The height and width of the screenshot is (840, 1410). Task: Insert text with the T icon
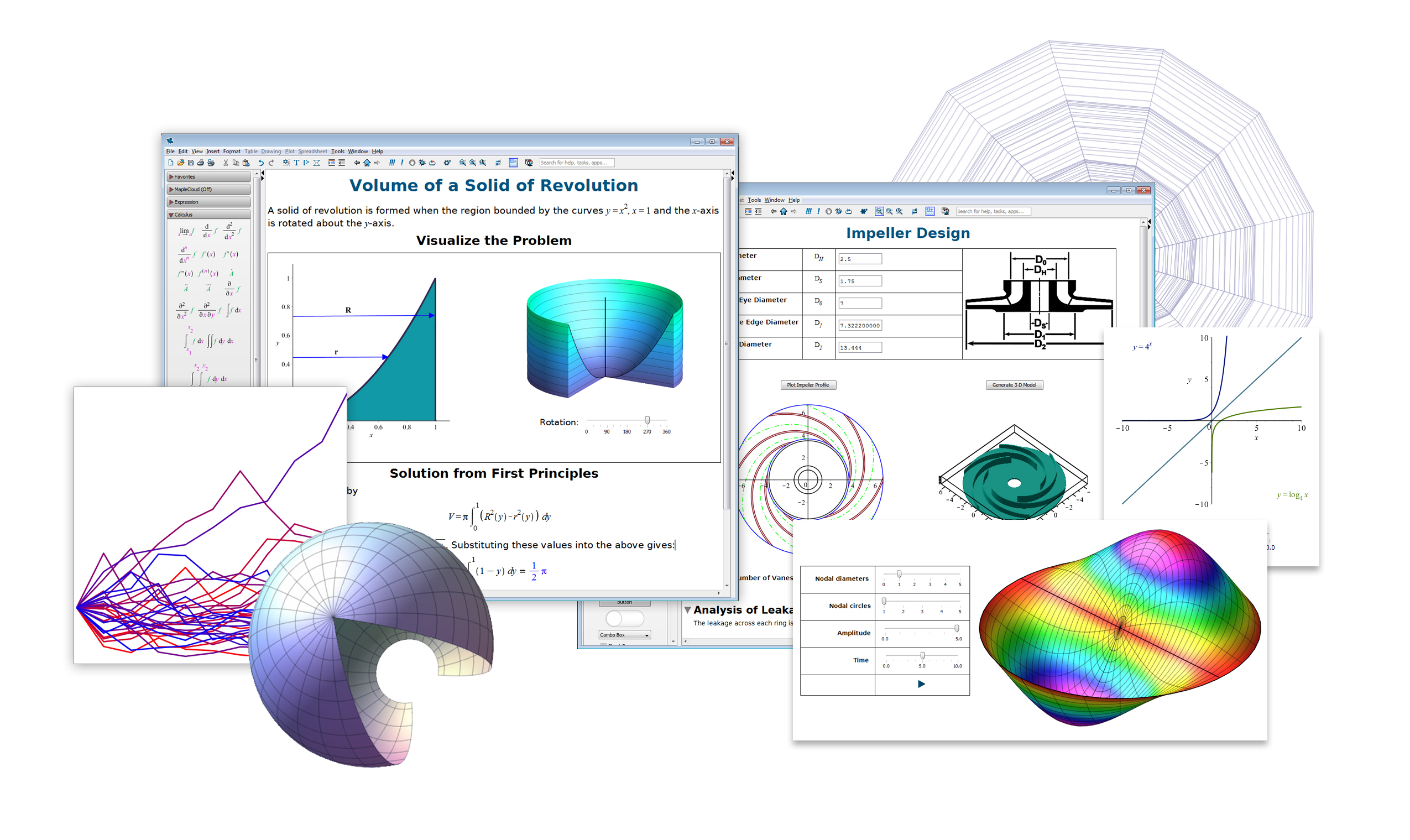296,163
